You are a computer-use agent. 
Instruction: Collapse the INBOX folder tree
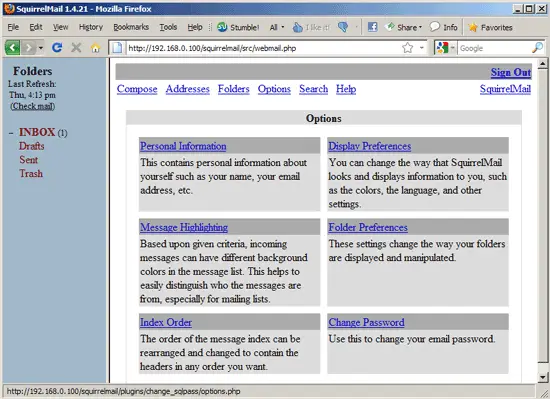(x=11, y=133)
